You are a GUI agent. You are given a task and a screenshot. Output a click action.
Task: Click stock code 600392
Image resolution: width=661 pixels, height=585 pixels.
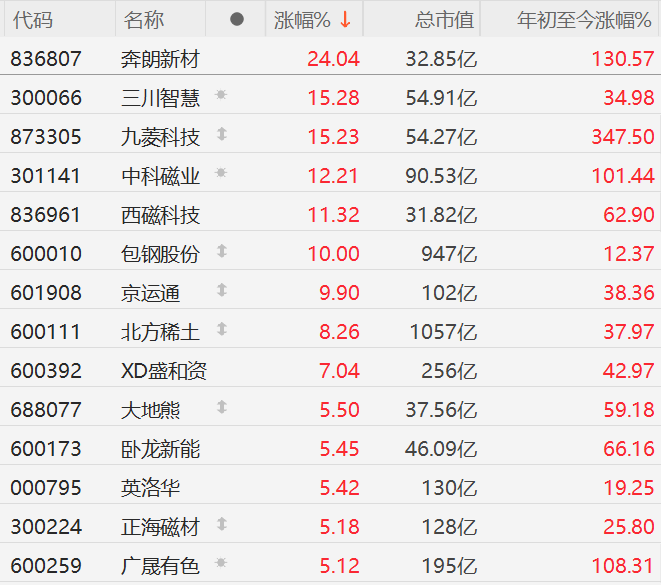(46, 371)
